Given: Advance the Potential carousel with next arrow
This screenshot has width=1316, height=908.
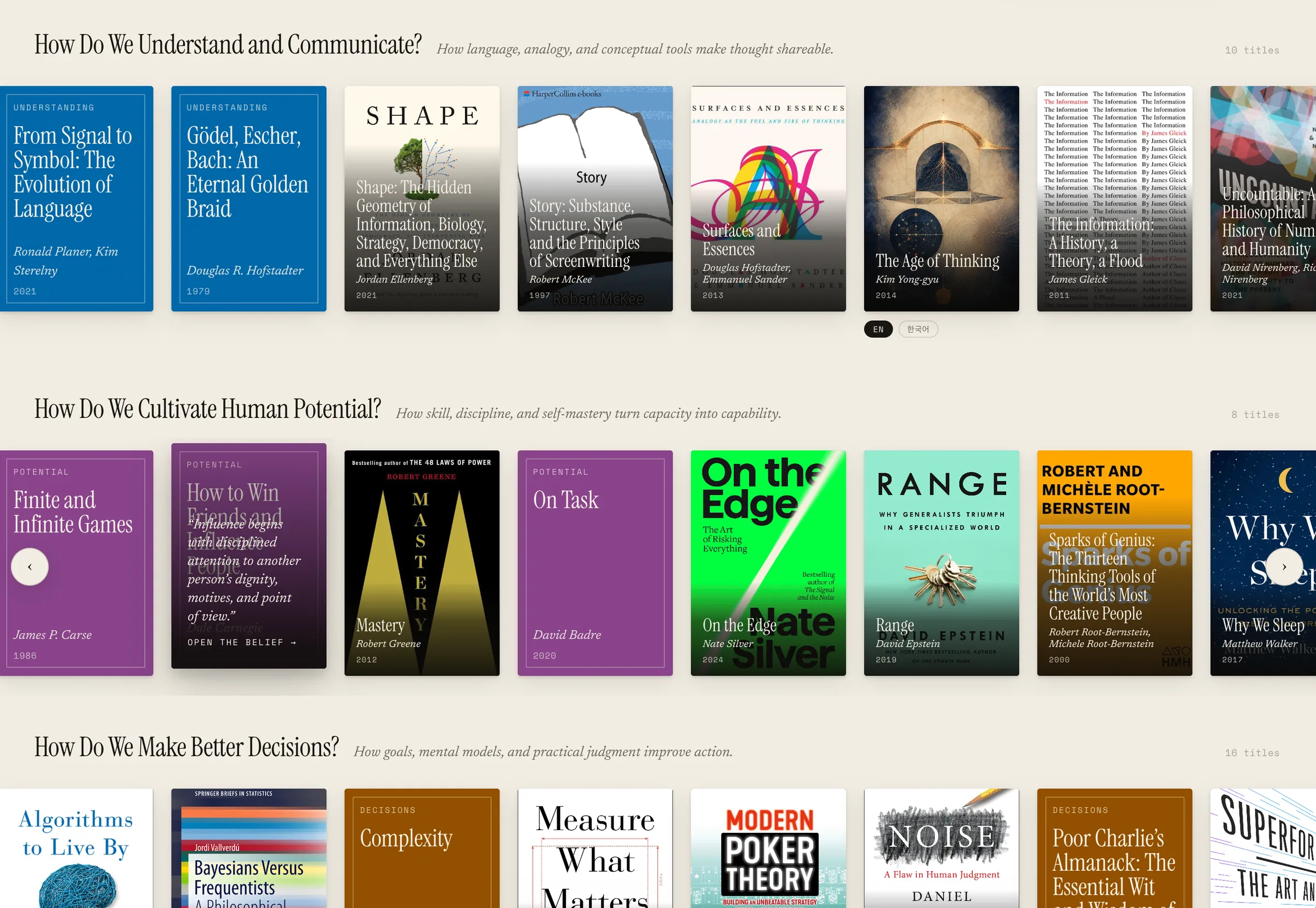Looking at the screenshot, I should point(1284,566).
